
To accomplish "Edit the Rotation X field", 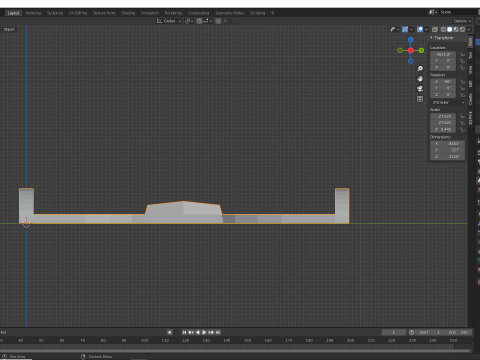I will click(443, 81).
